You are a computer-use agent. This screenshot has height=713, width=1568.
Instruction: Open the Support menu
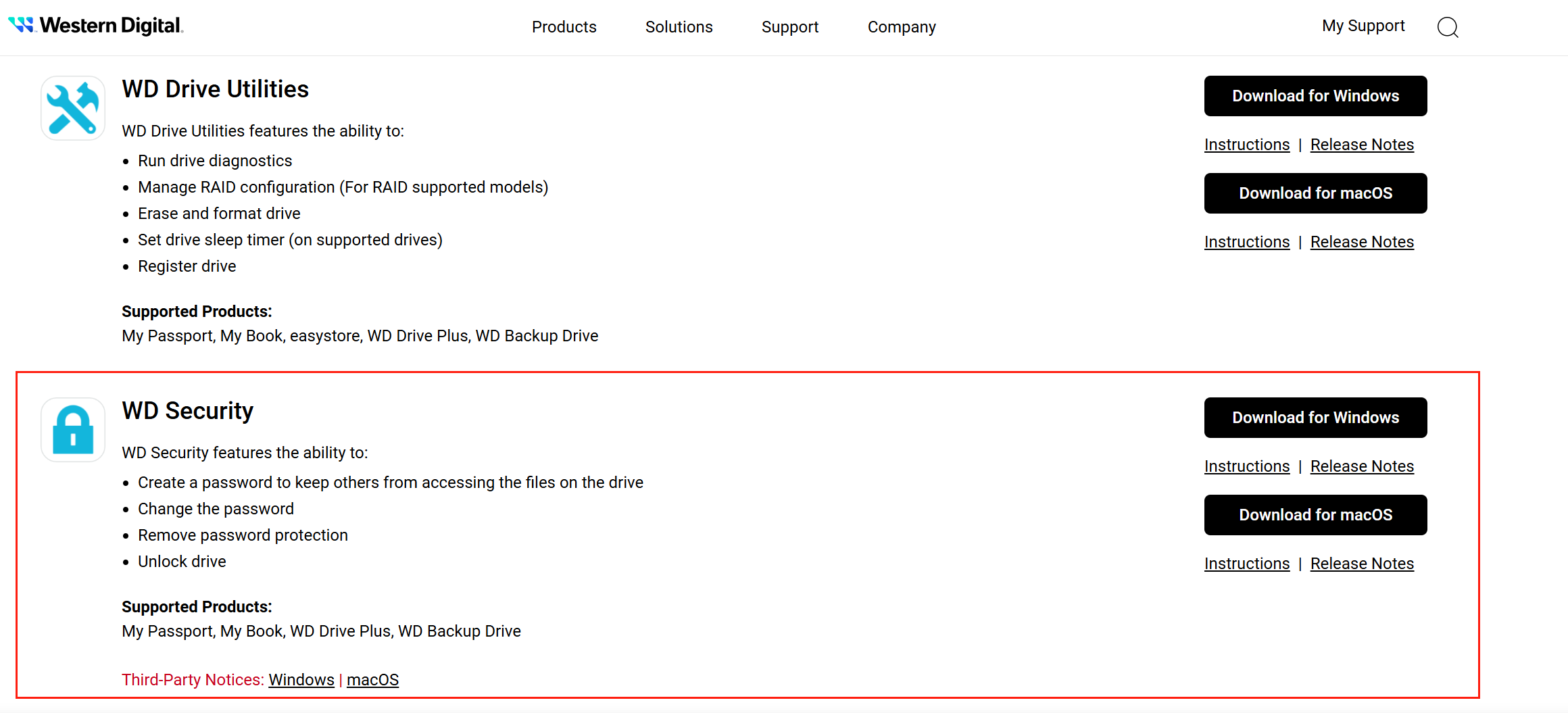point(789,27)
